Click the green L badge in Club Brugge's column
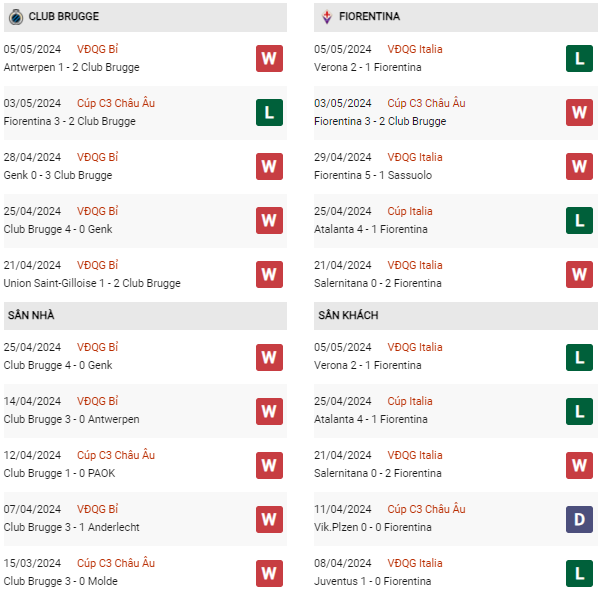This screenshot has height=595, width=600. point(269,113)
